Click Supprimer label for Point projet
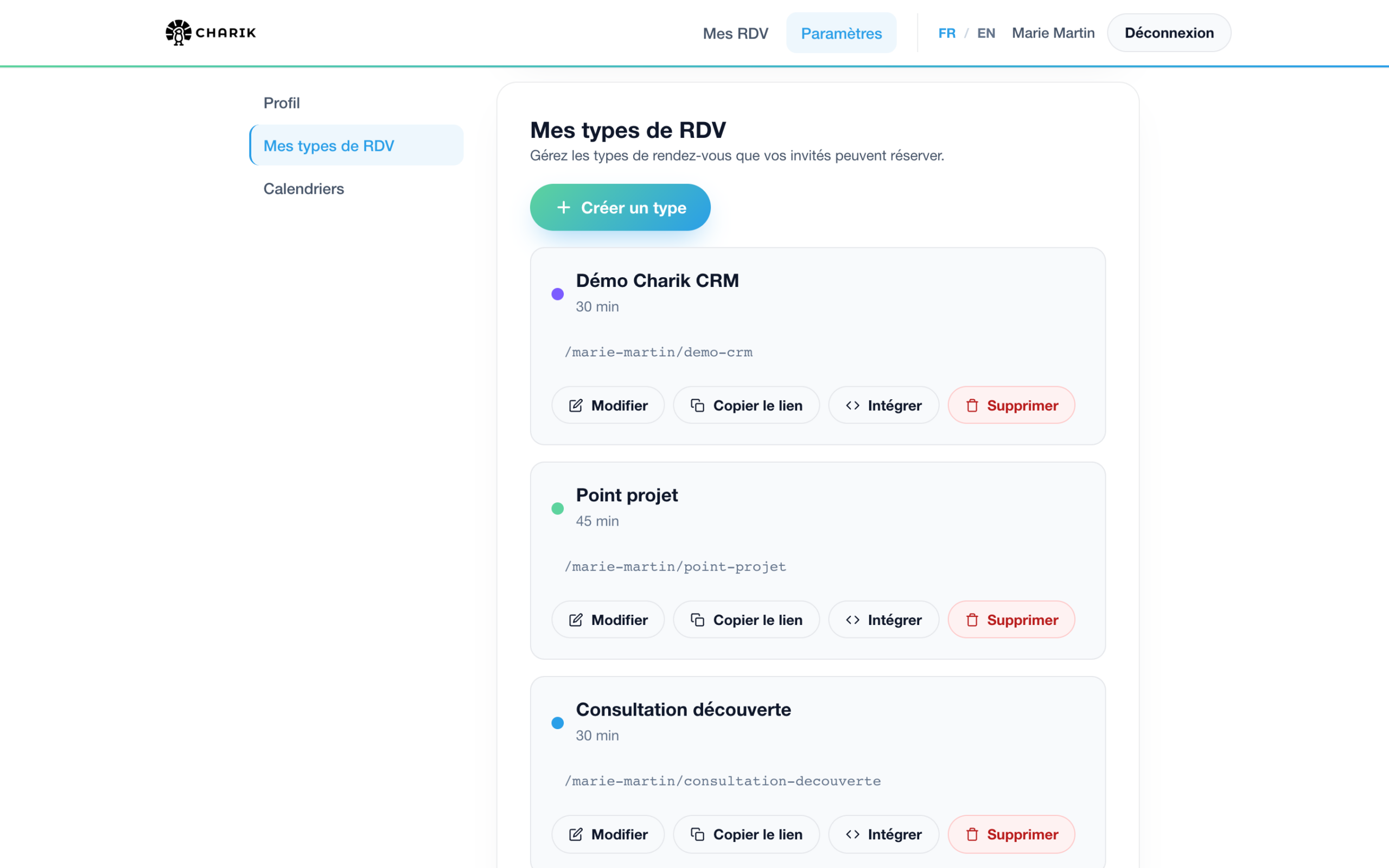1389x868 pixels. [x=1022, y=620]
